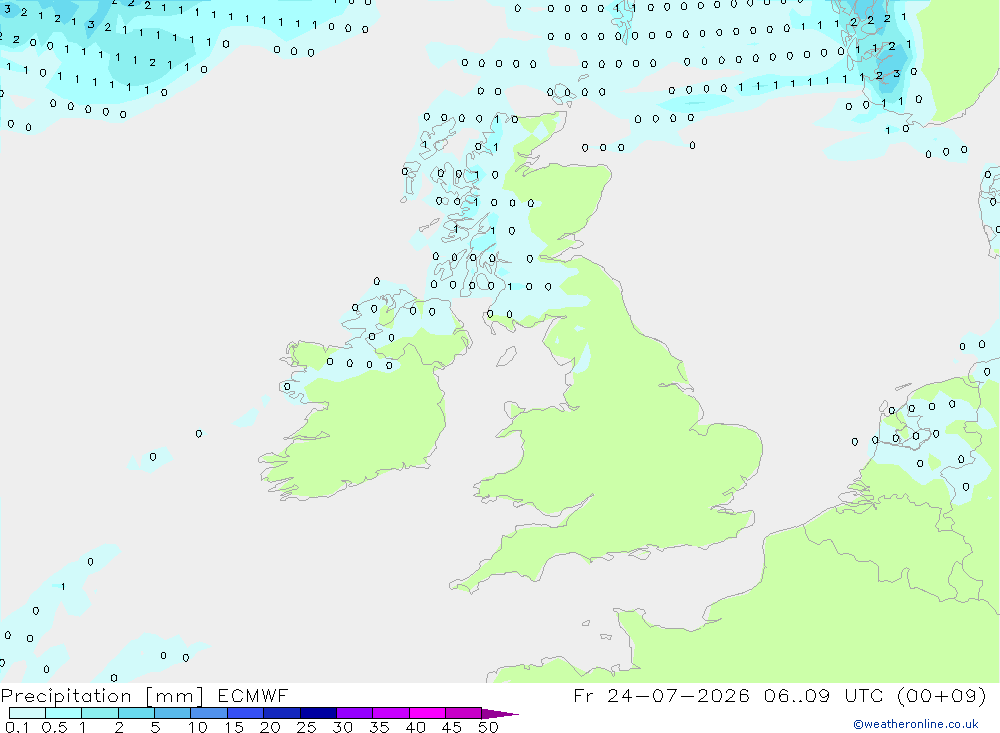Image resolution: width=1000 pixels, height=733 pixels.
Task: Select the 0.1–0.5 mm lightest cyan legend swatch
Action: pos(27,713)
